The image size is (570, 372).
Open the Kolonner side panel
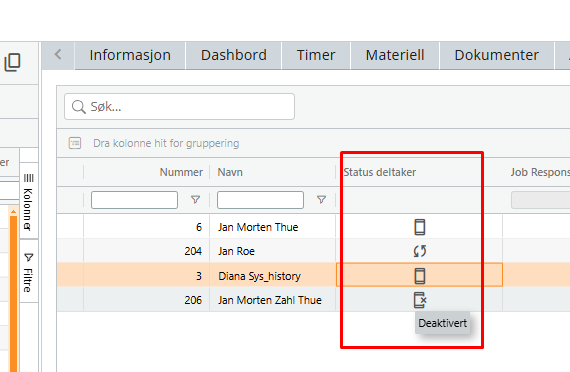(28, 202)
